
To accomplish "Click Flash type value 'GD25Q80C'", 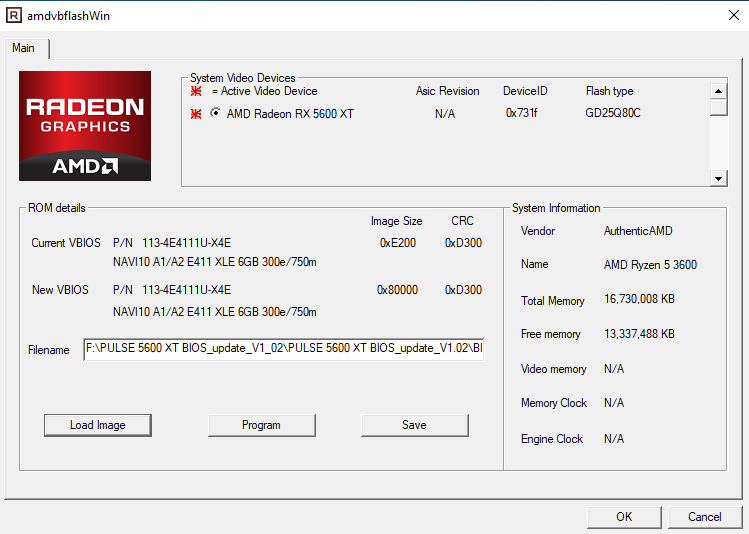I will click(613, 113).
